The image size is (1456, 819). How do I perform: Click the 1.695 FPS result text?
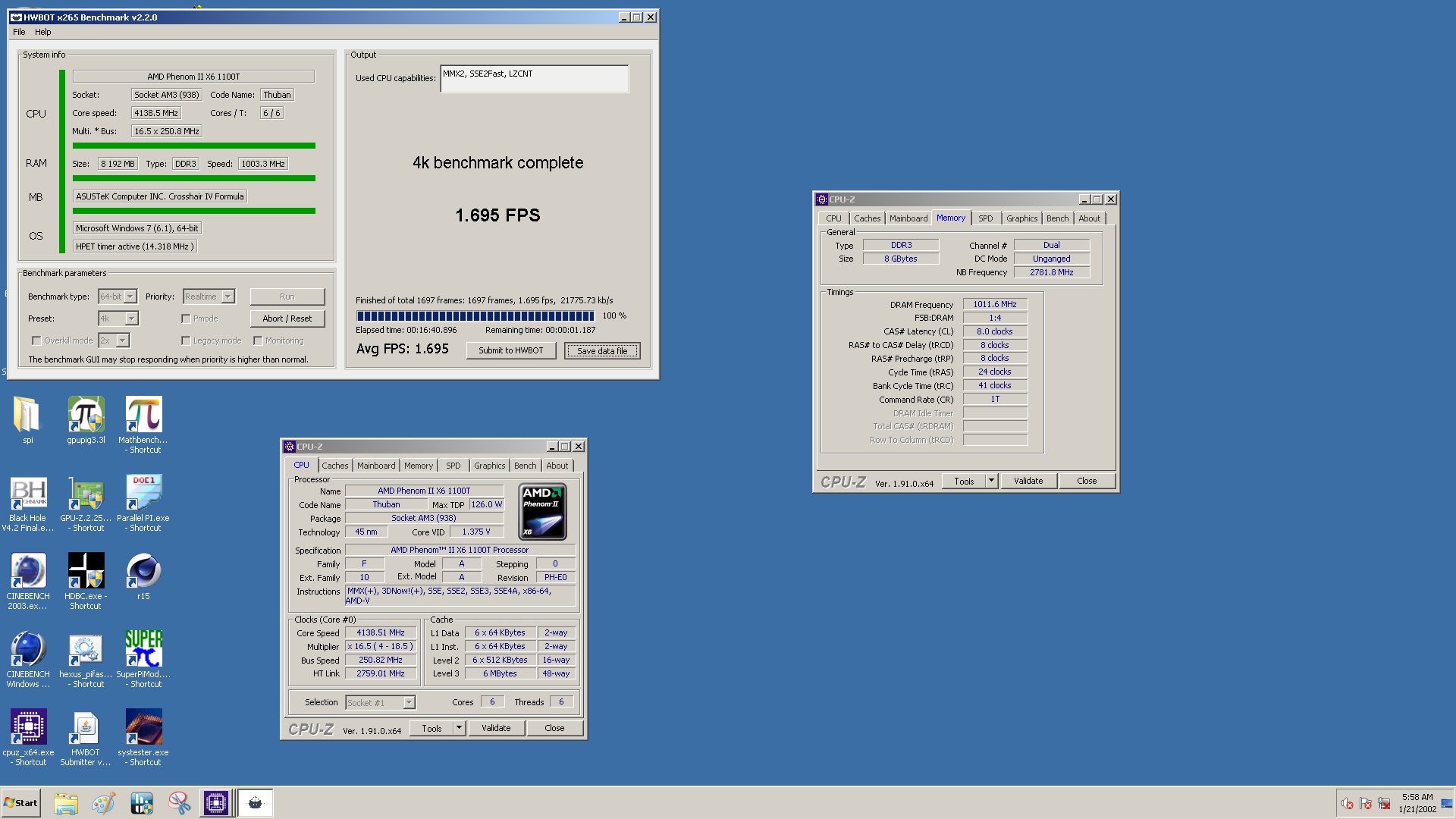click(x=497, y=215)
